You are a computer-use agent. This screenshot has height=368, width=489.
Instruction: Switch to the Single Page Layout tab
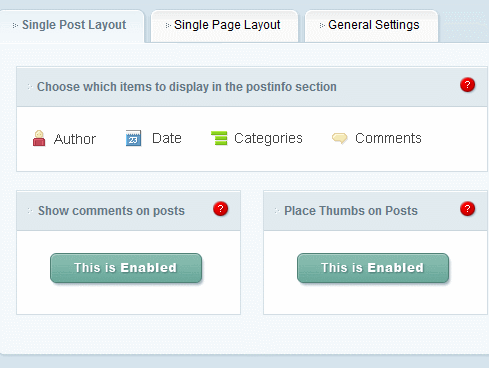coord(224,26)
